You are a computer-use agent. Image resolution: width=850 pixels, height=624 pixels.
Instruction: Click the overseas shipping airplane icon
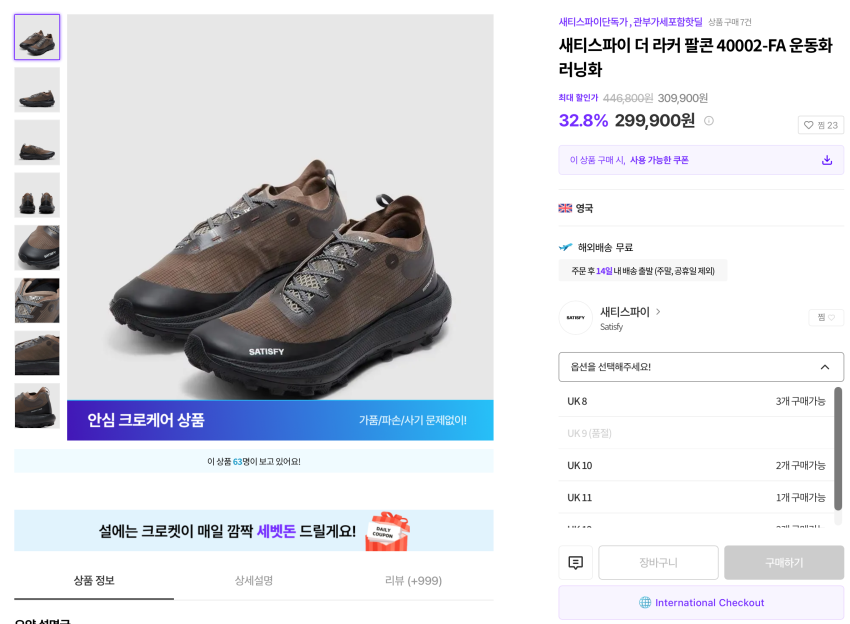point(566,247)
